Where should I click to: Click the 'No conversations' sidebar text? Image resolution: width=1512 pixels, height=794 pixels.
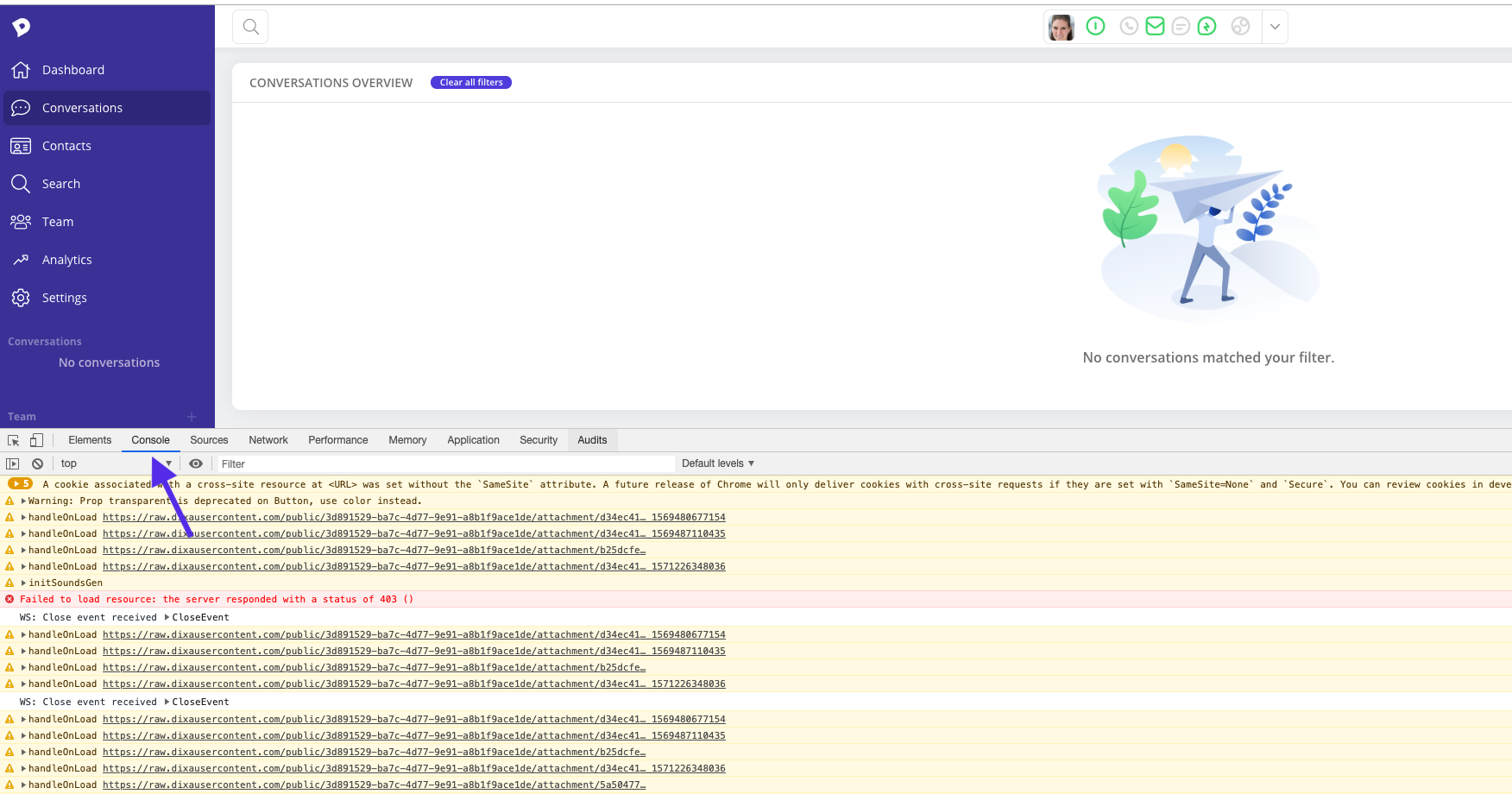coord(109,362)
